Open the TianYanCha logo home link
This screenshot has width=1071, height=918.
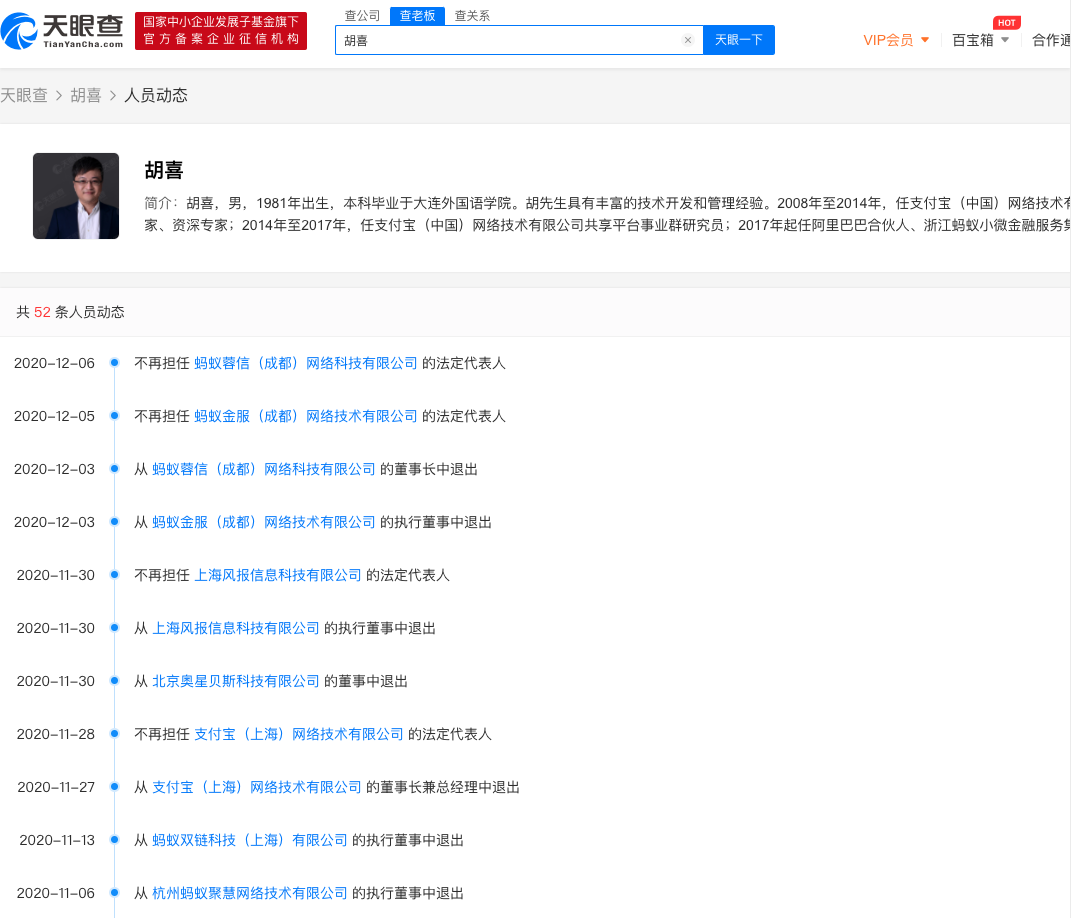pyautogui.click(x=62, y=31)
